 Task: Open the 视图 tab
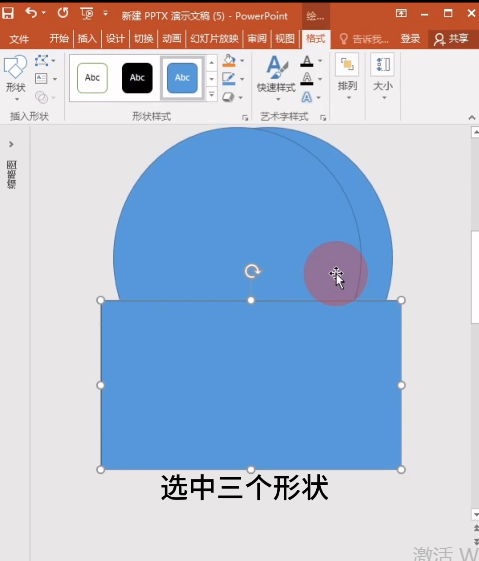(x=285, y=39)
